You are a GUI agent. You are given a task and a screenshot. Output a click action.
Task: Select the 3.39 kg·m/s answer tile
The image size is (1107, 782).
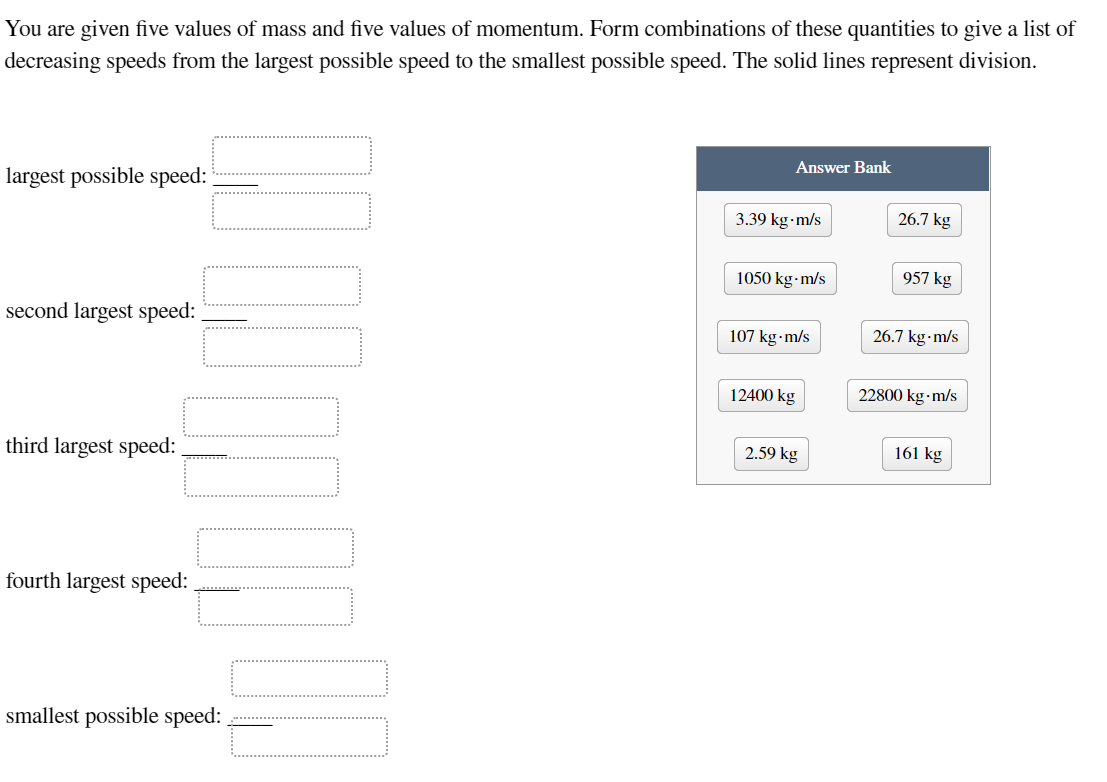point(778,220)
